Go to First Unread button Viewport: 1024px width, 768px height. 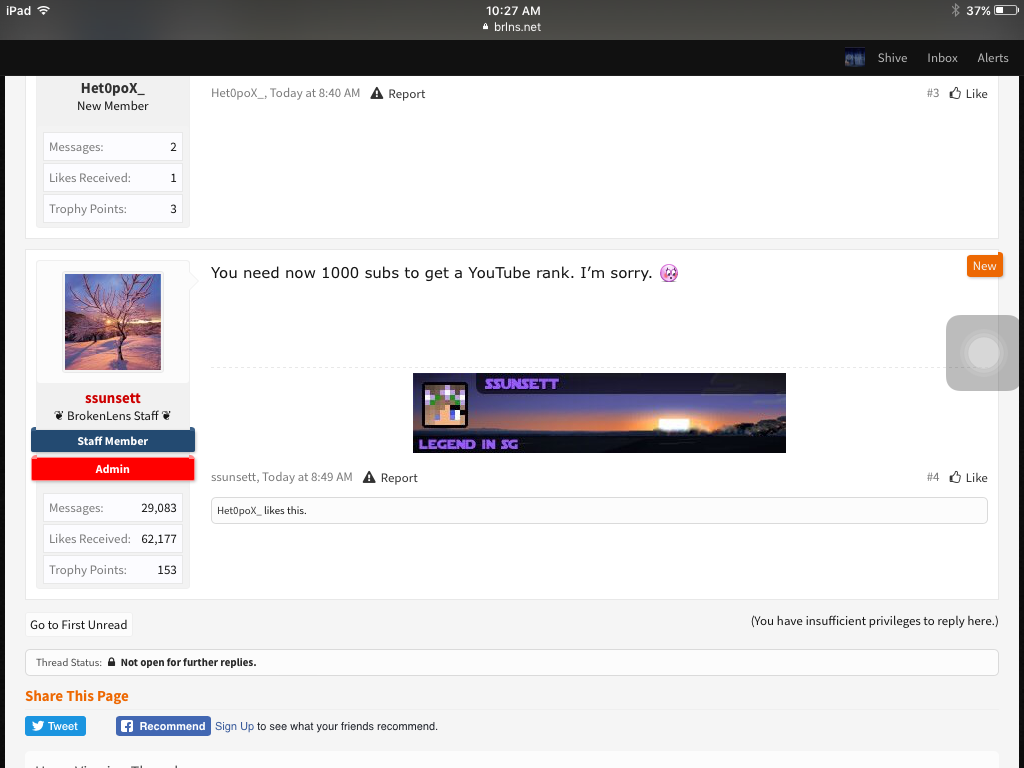tap(78, 625)
